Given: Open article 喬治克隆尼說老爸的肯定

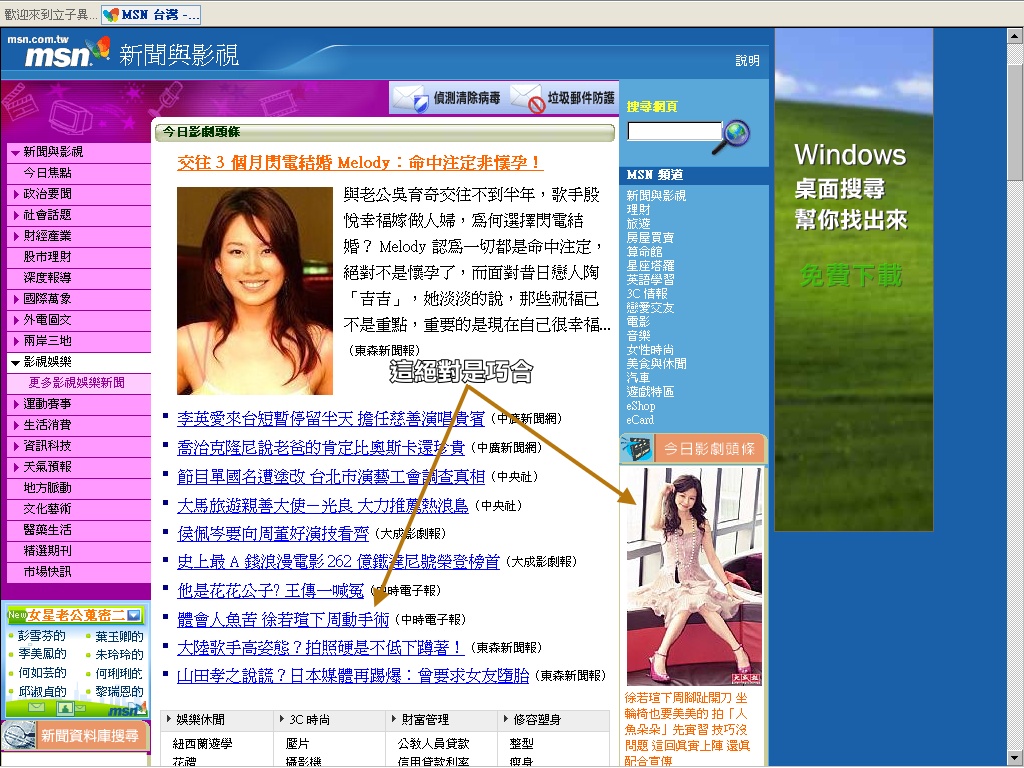Looking at the screenshot, I should pyautogui.click(x=321, y=447).
